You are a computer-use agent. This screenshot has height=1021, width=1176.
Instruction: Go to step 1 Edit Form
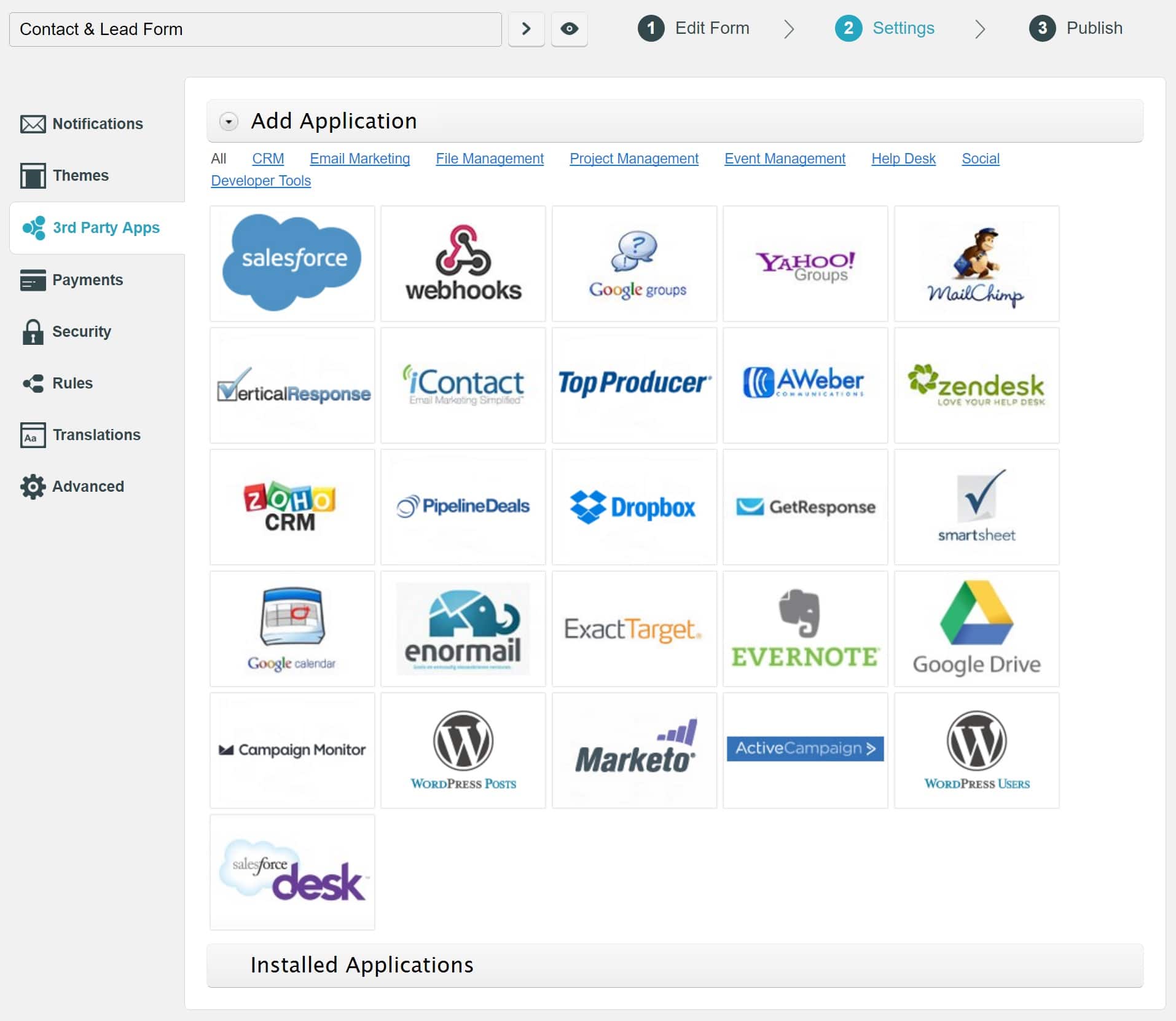coord(694,28)
